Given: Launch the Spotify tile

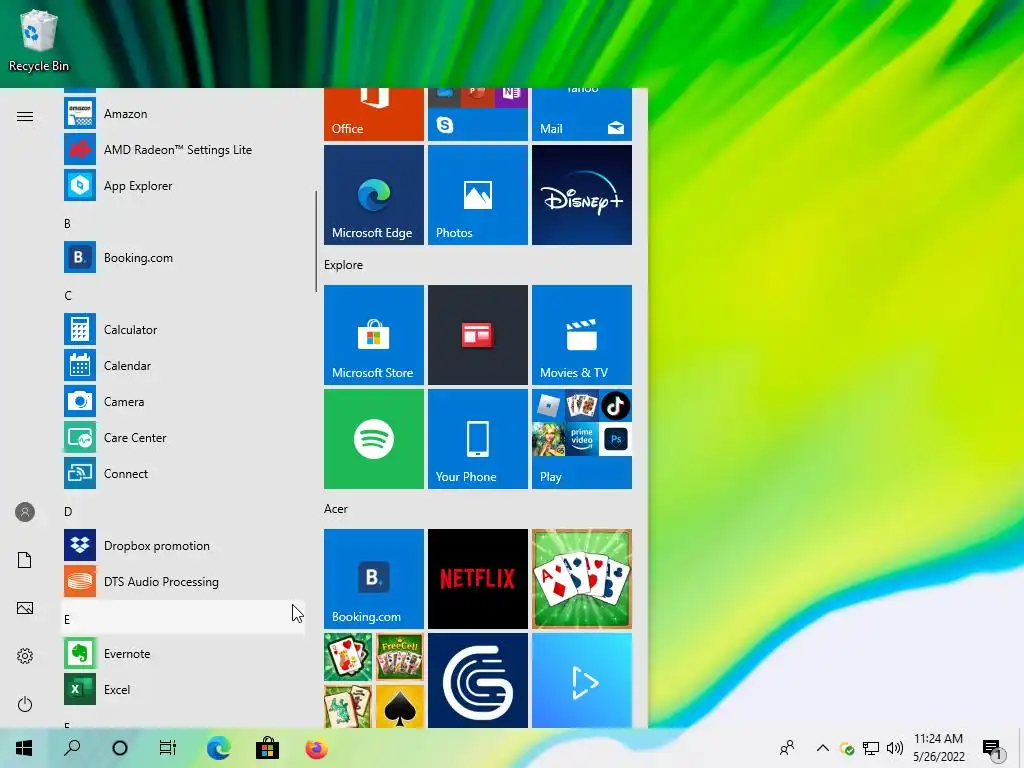Looking at the screenshot, I should coord(374,439).
